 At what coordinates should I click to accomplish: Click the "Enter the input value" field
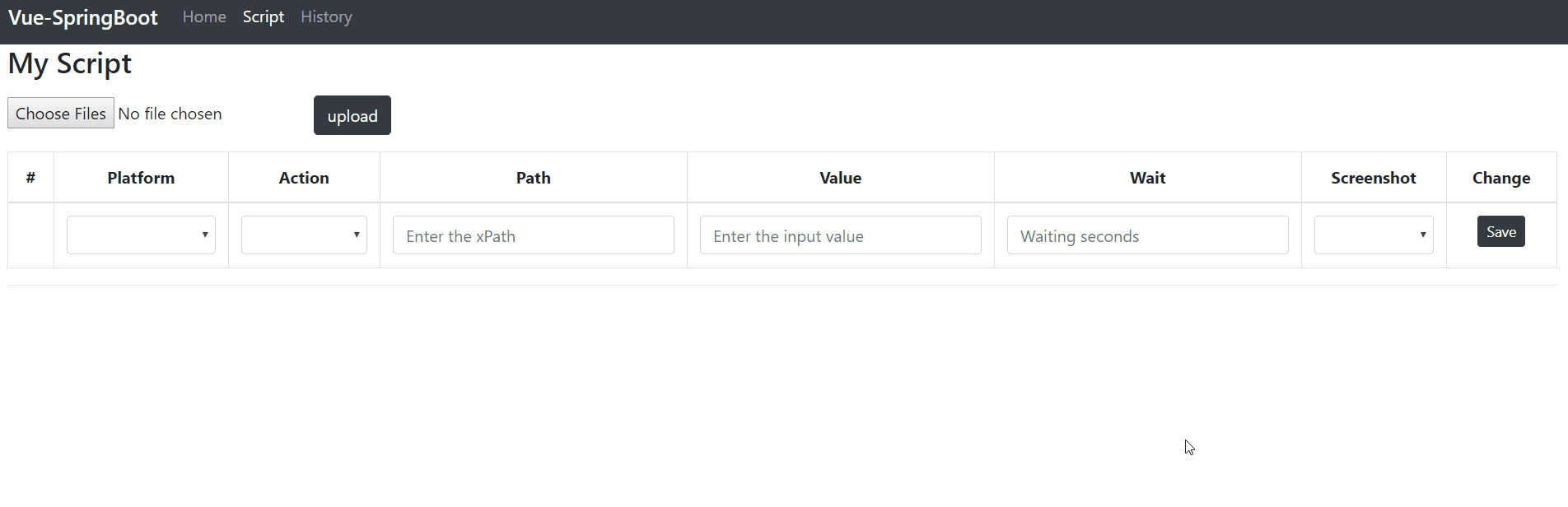click(840, 235)
